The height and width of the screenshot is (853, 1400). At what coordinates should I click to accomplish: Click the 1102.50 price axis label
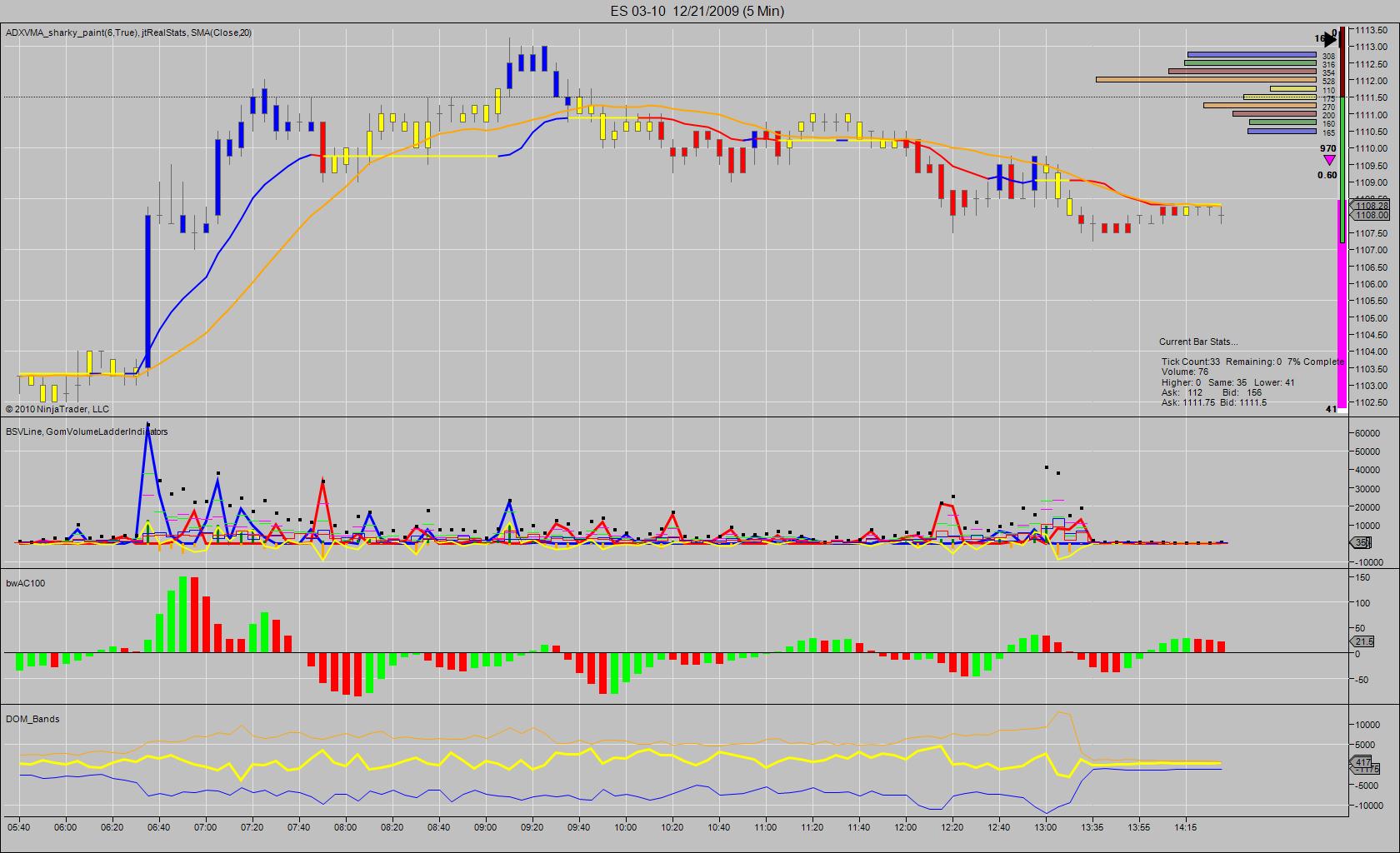(1371, 402)
